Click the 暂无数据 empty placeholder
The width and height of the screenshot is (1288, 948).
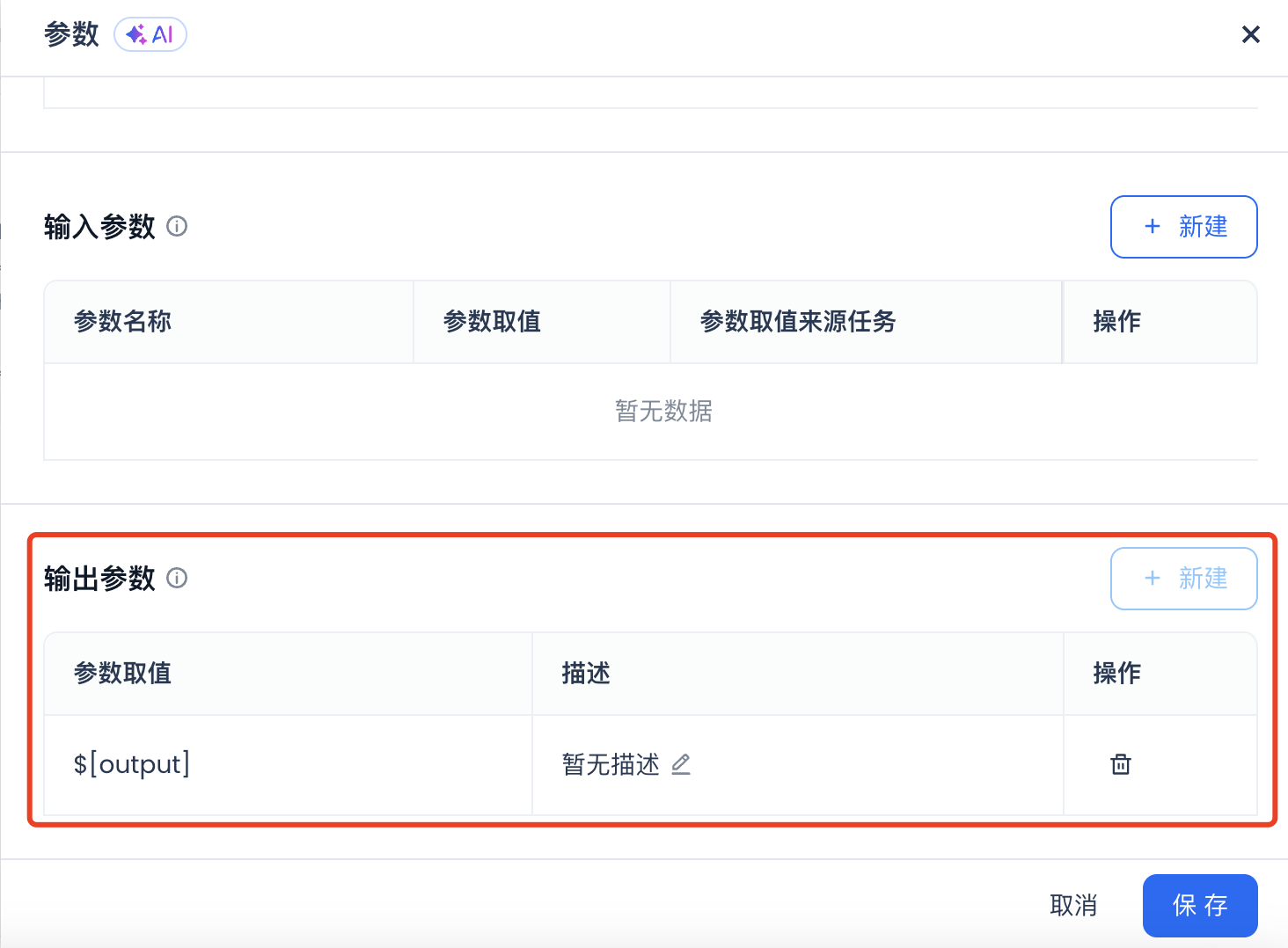(663, 411)
